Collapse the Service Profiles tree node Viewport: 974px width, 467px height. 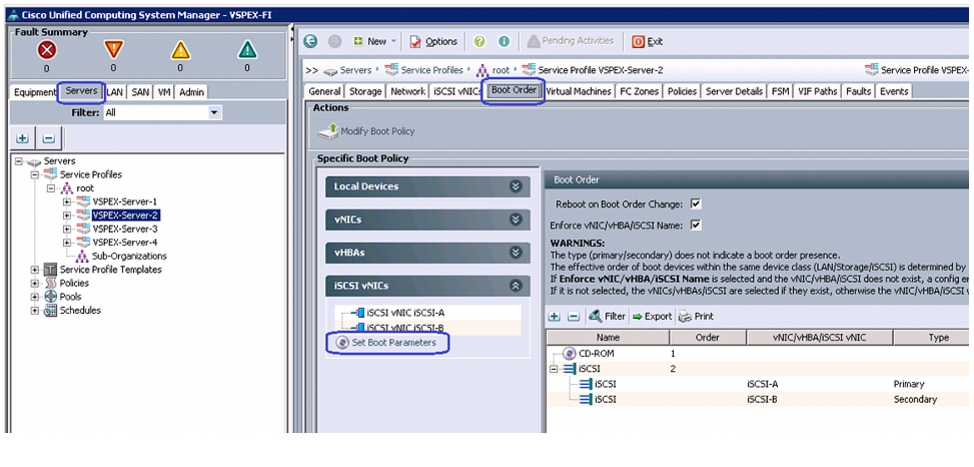[35, 175]
